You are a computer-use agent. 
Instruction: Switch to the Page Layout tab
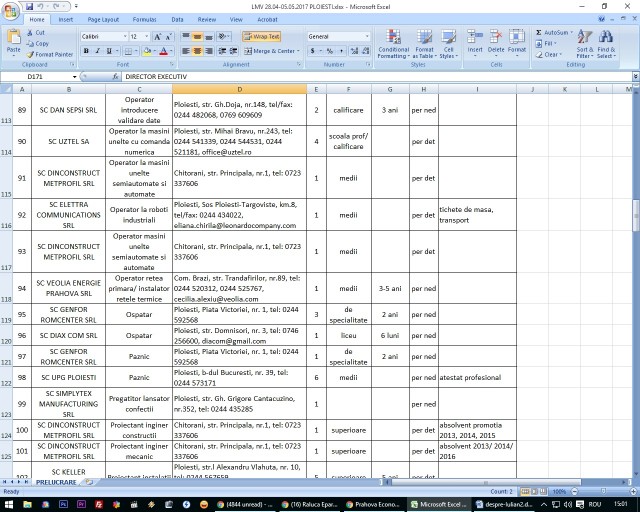[x=103, y=20]
